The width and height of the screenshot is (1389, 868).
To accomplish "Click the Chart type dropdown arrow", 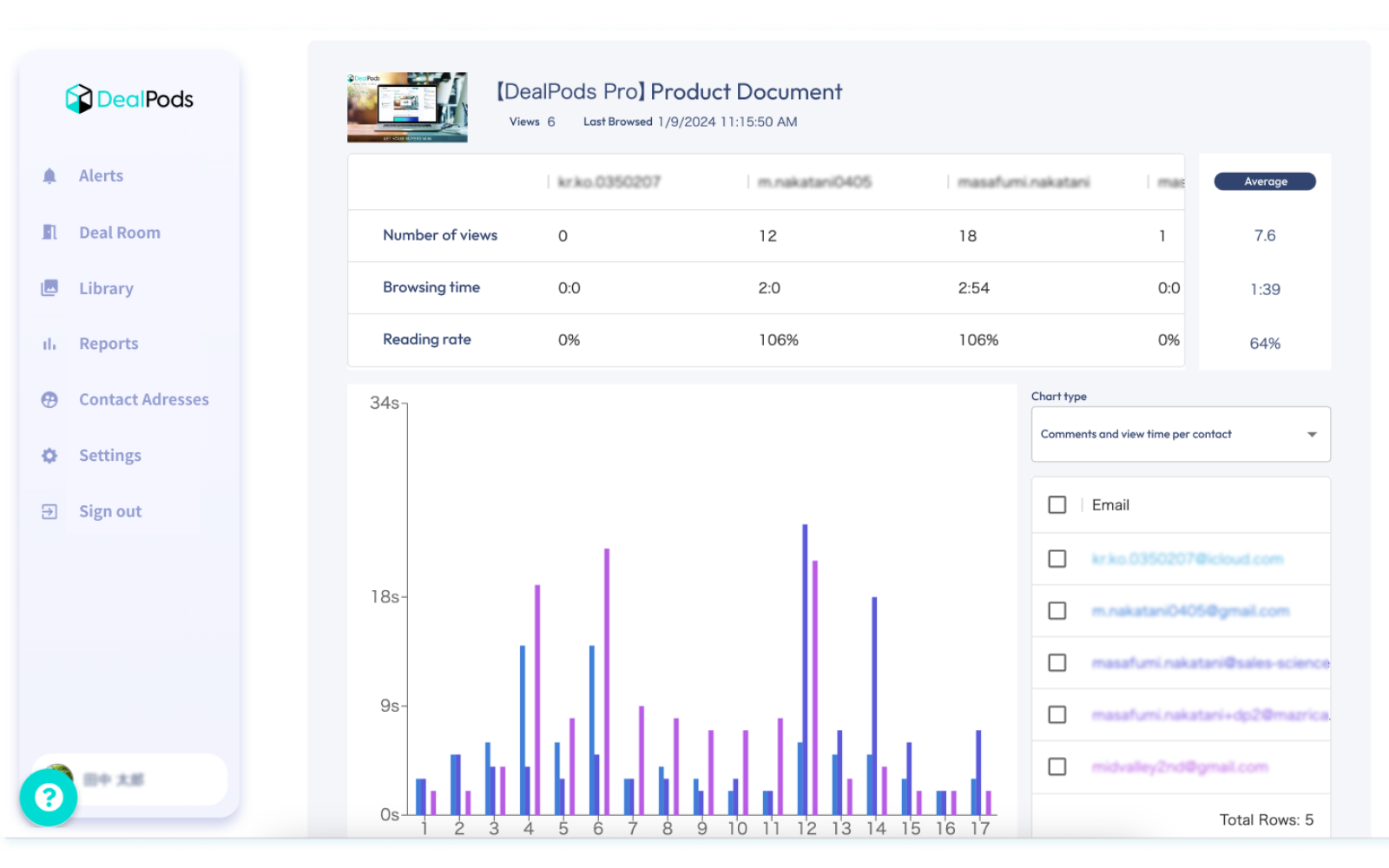I will 1312,434.
